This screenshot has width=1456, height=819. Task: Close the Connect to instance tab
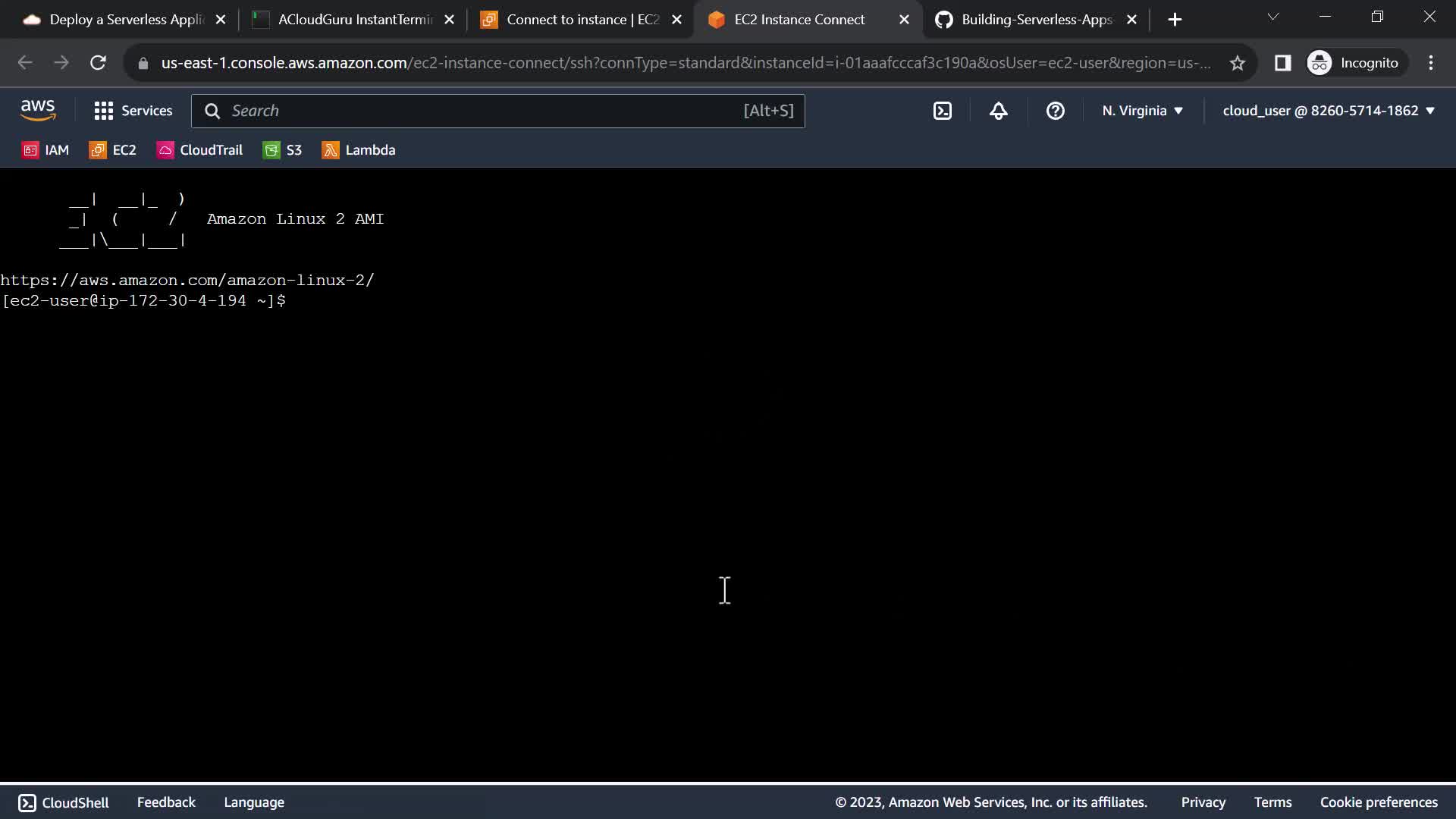(676, 20)
